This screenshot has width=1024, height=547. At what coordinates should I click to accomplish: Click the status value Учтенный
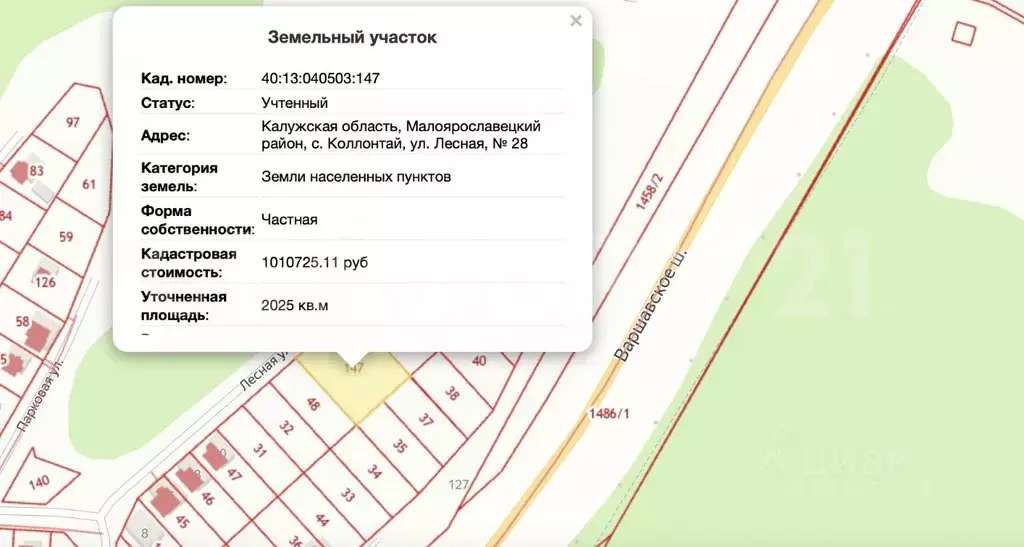coord(295,103)
